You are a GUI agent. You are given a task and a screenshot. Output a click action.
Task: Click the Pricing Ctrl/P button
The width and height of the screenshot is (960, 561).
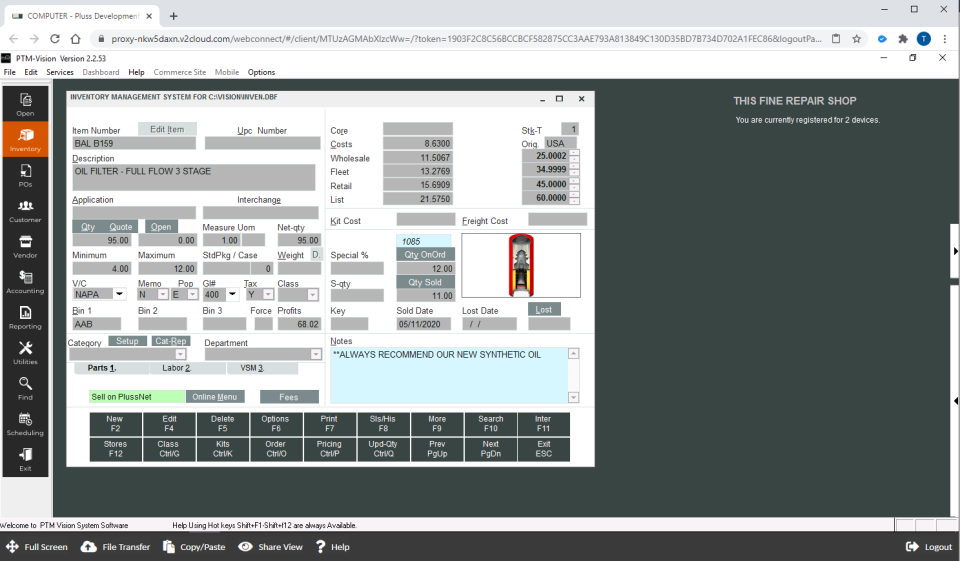coord(329,449)
